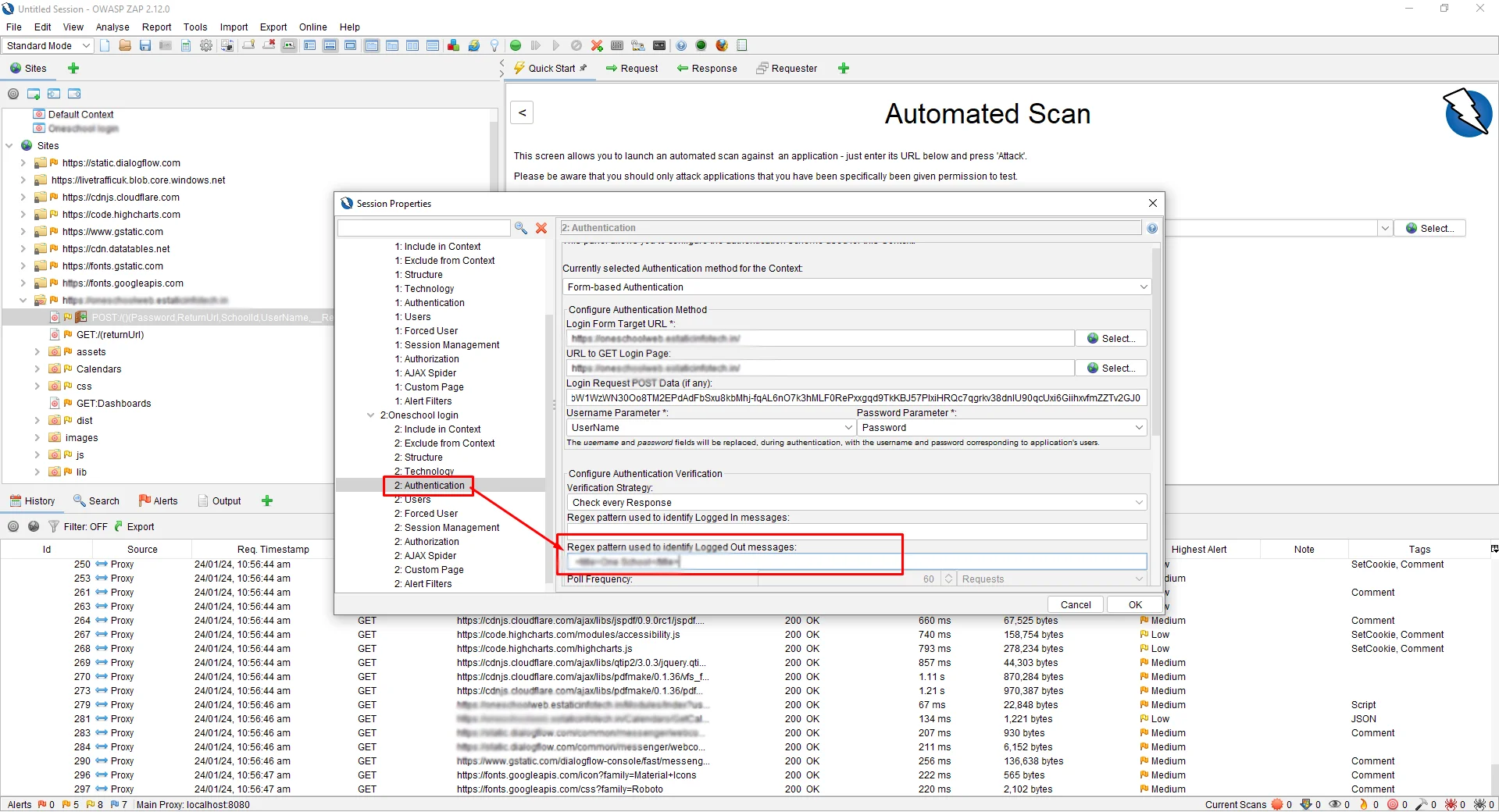Open the Form-based Authentication method dropdown
Screen dimensions: 1499x812
[855, 287]
